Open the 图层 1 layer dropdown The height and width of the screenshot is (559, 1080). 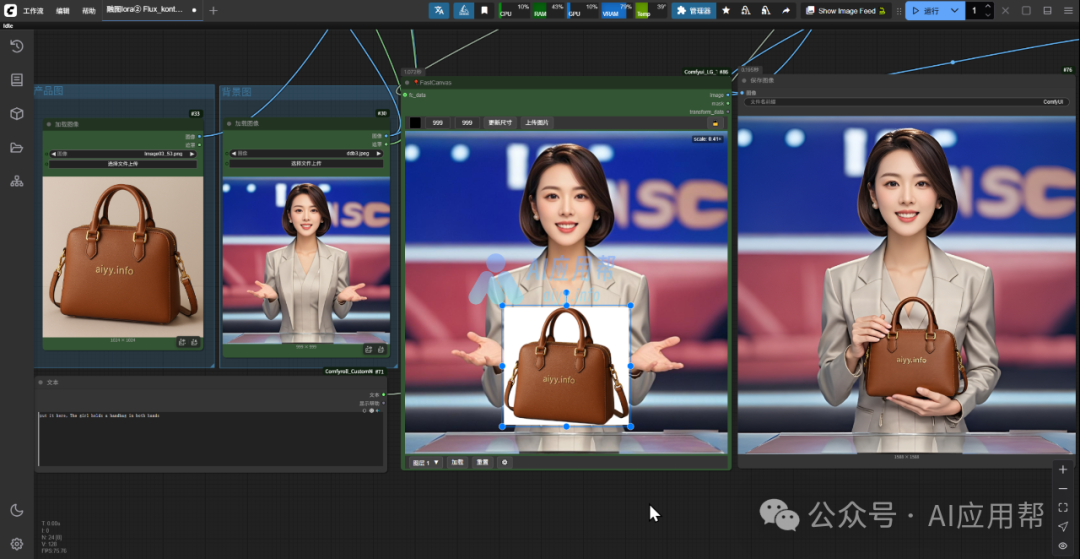coord(426,463)
